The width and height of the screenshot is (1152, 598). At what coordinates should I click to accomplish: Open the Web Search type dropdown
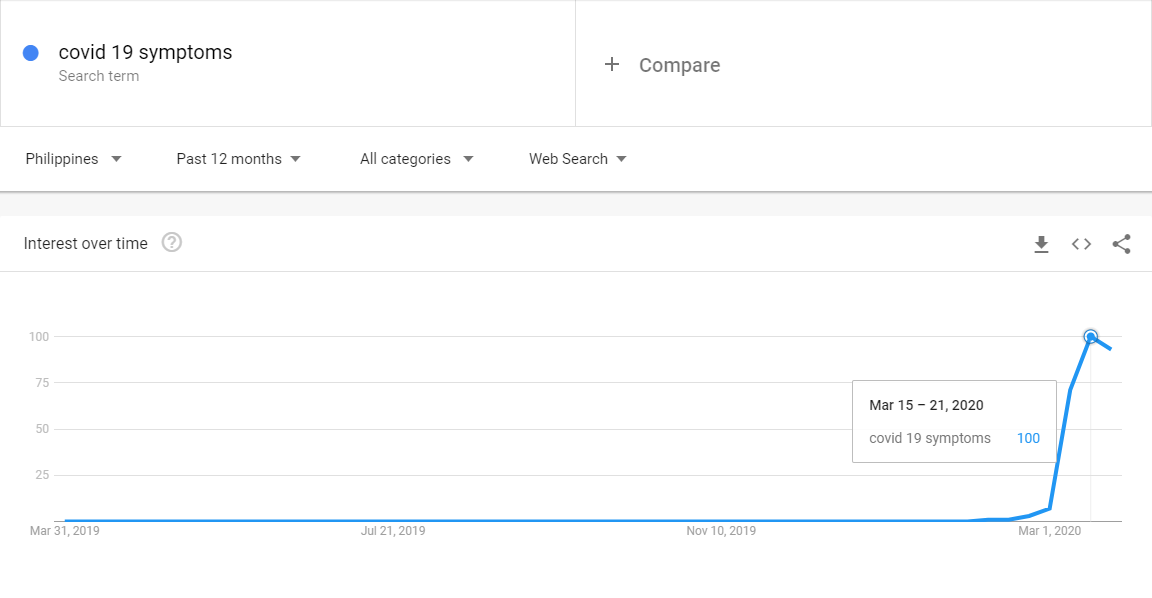(577, 159)
